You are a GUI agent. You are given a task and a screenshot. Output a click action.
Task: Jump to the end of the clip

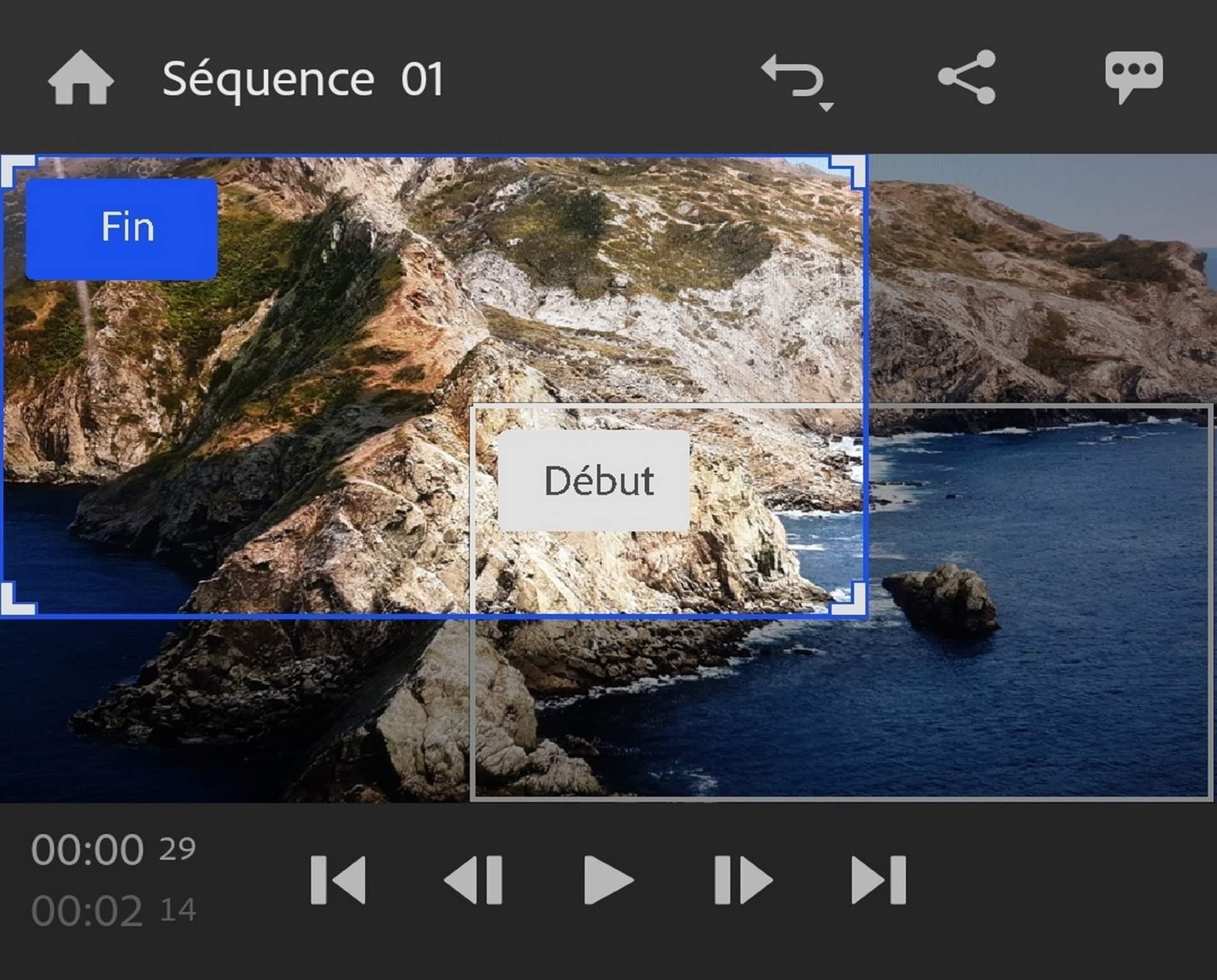click(x=879, y=880)
